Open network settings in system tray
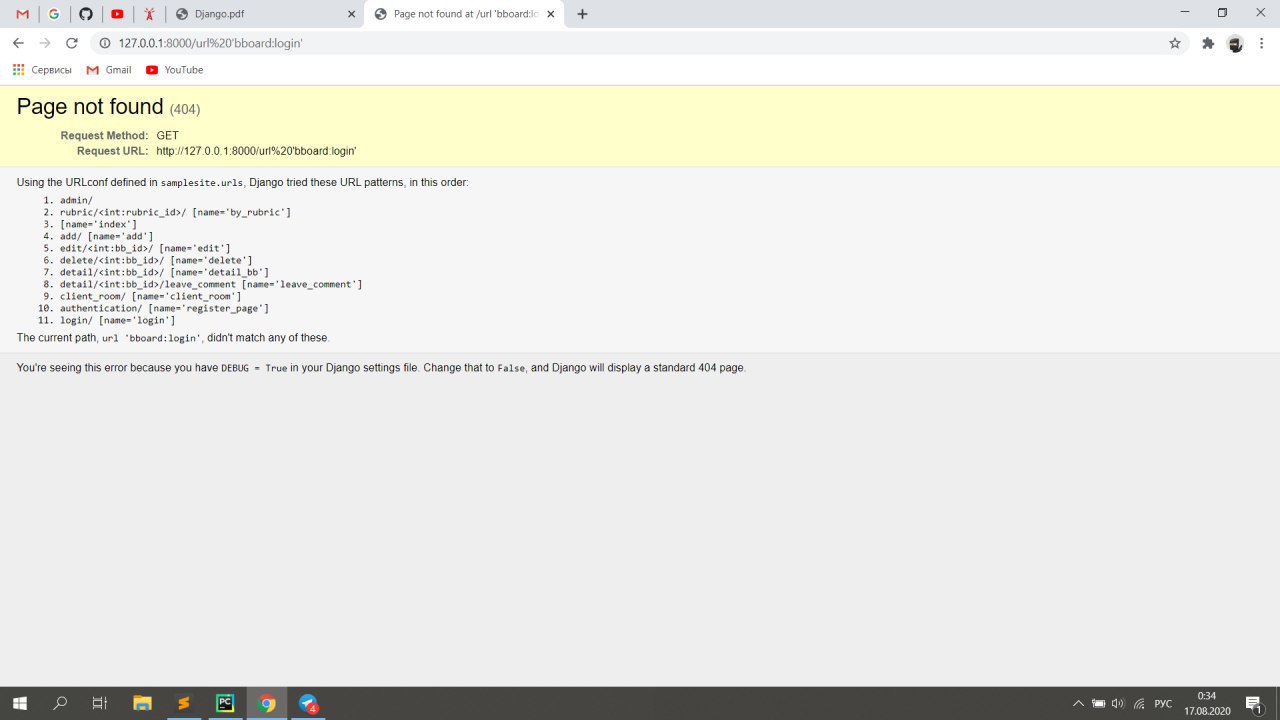The image size is (1280, 720). [x=1139, y=703]
